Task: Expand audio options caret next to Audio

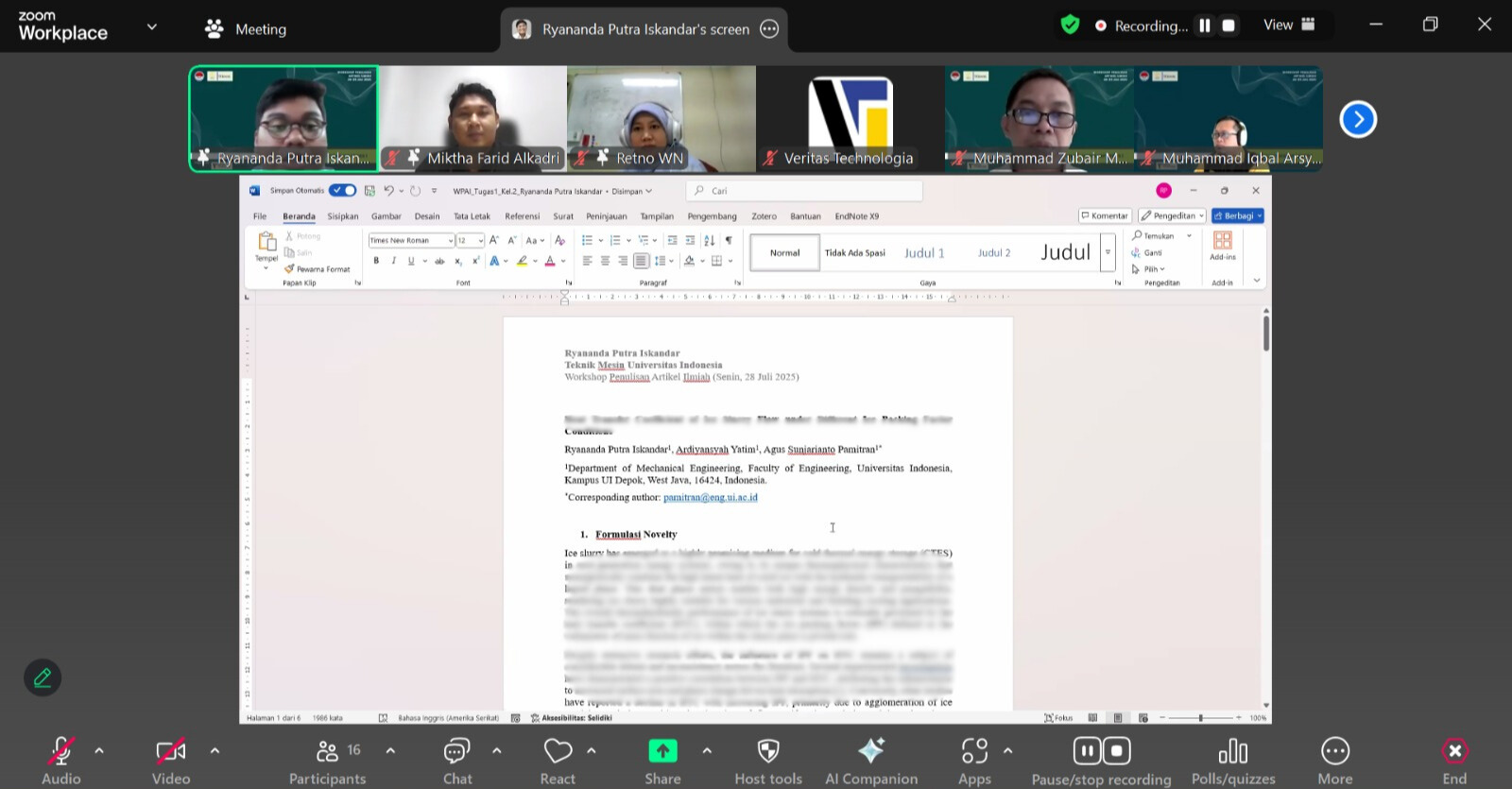Action: 99,751
